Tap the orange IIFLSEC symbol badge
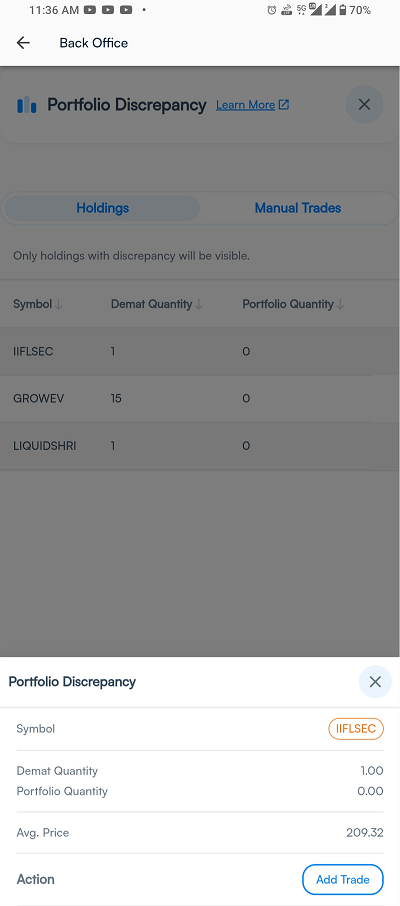Viewport: 400px width, 906px height. (x=356, y=729)
